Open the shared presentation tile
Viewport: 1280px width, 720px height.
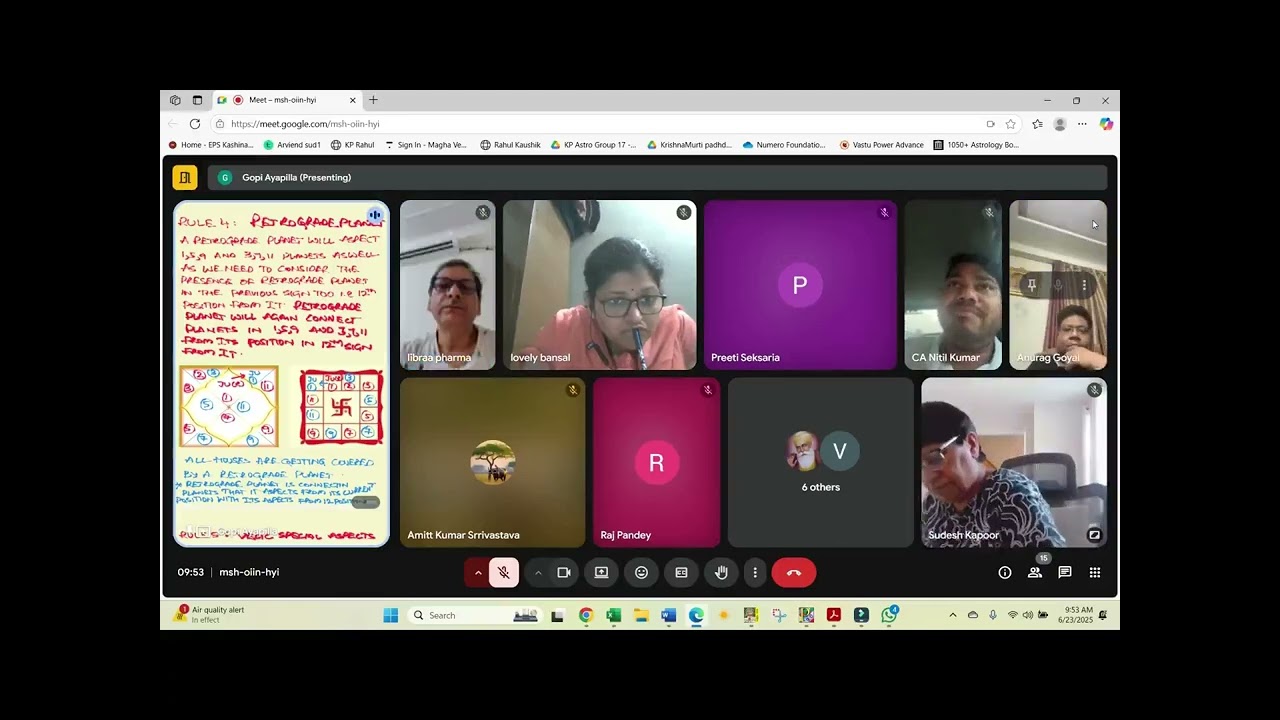point(282,373)
